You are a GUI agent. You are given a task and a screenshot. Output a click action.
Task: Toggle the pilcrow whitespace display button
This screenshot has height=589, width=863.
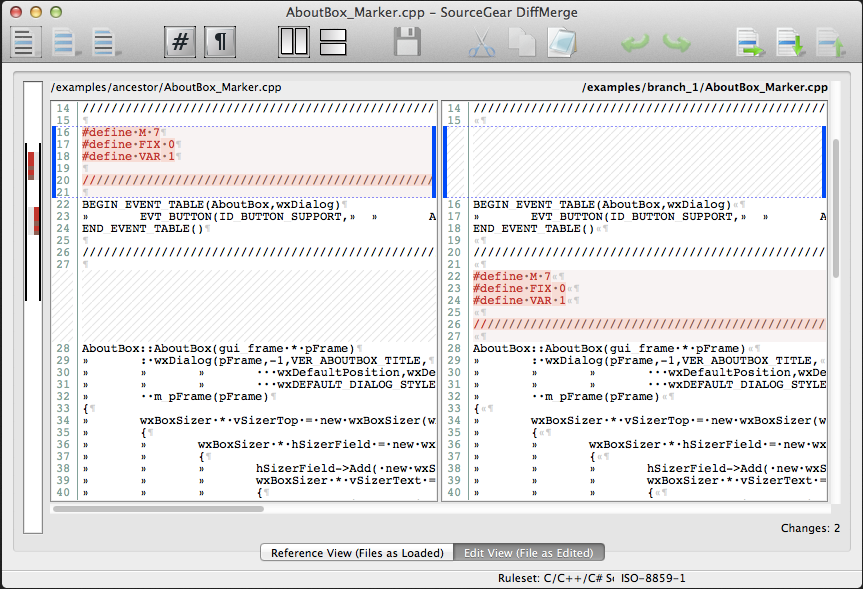click(220, 42)
